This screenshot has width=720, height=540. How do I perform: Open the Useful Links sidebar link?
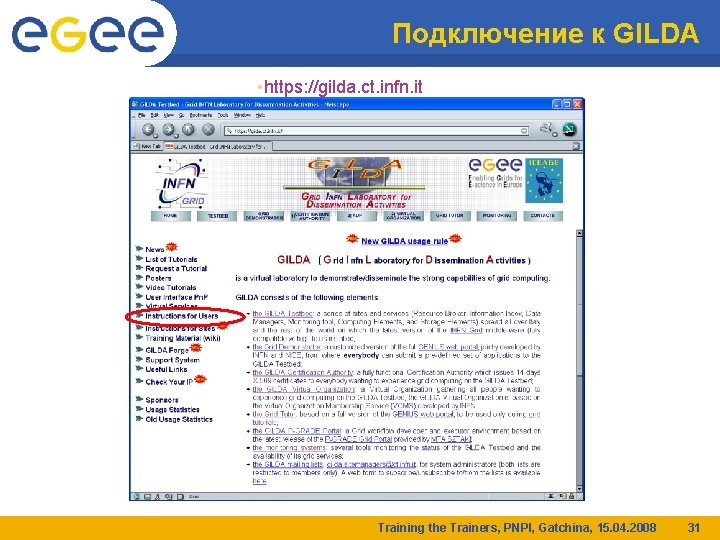[x=166, y=370]
